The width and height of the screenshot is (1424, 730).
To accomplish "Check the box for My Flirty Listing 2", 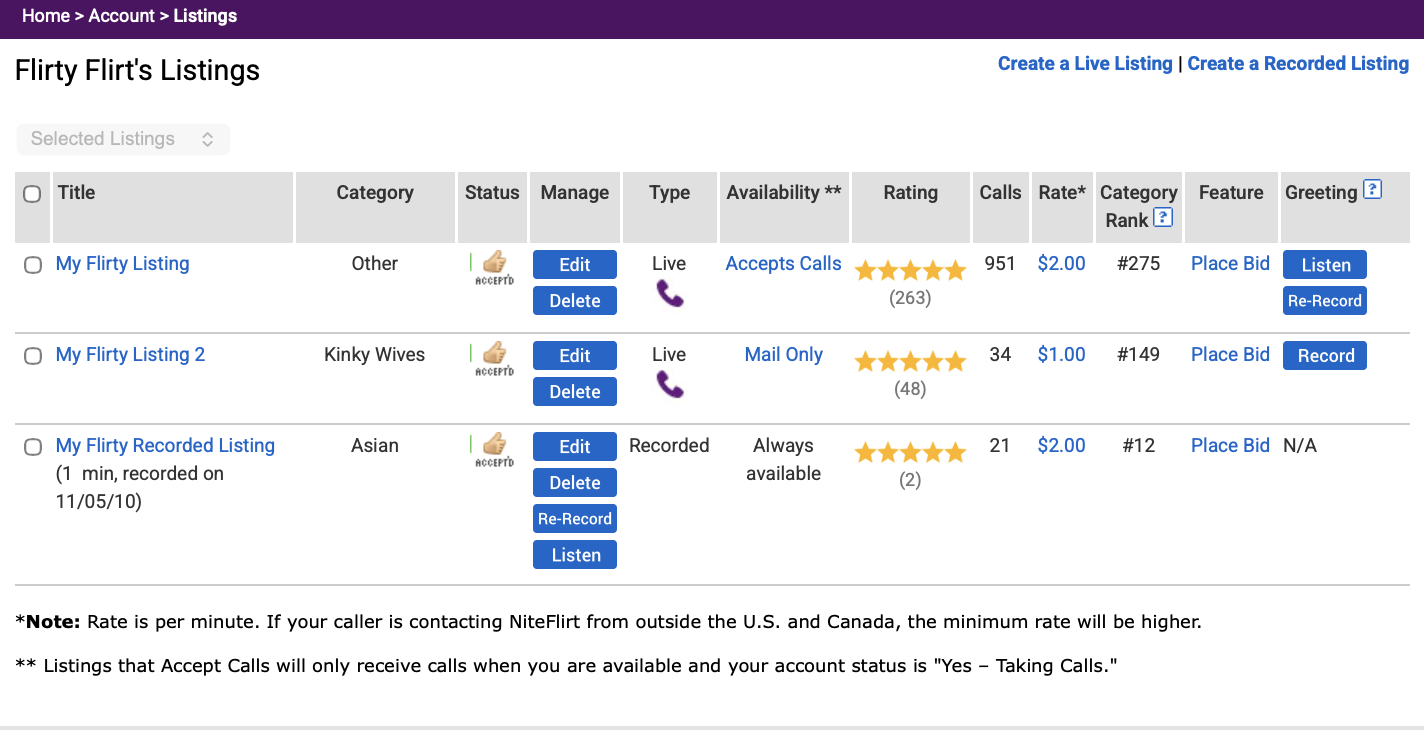I will pyautogui.click(x=33, y=356).
